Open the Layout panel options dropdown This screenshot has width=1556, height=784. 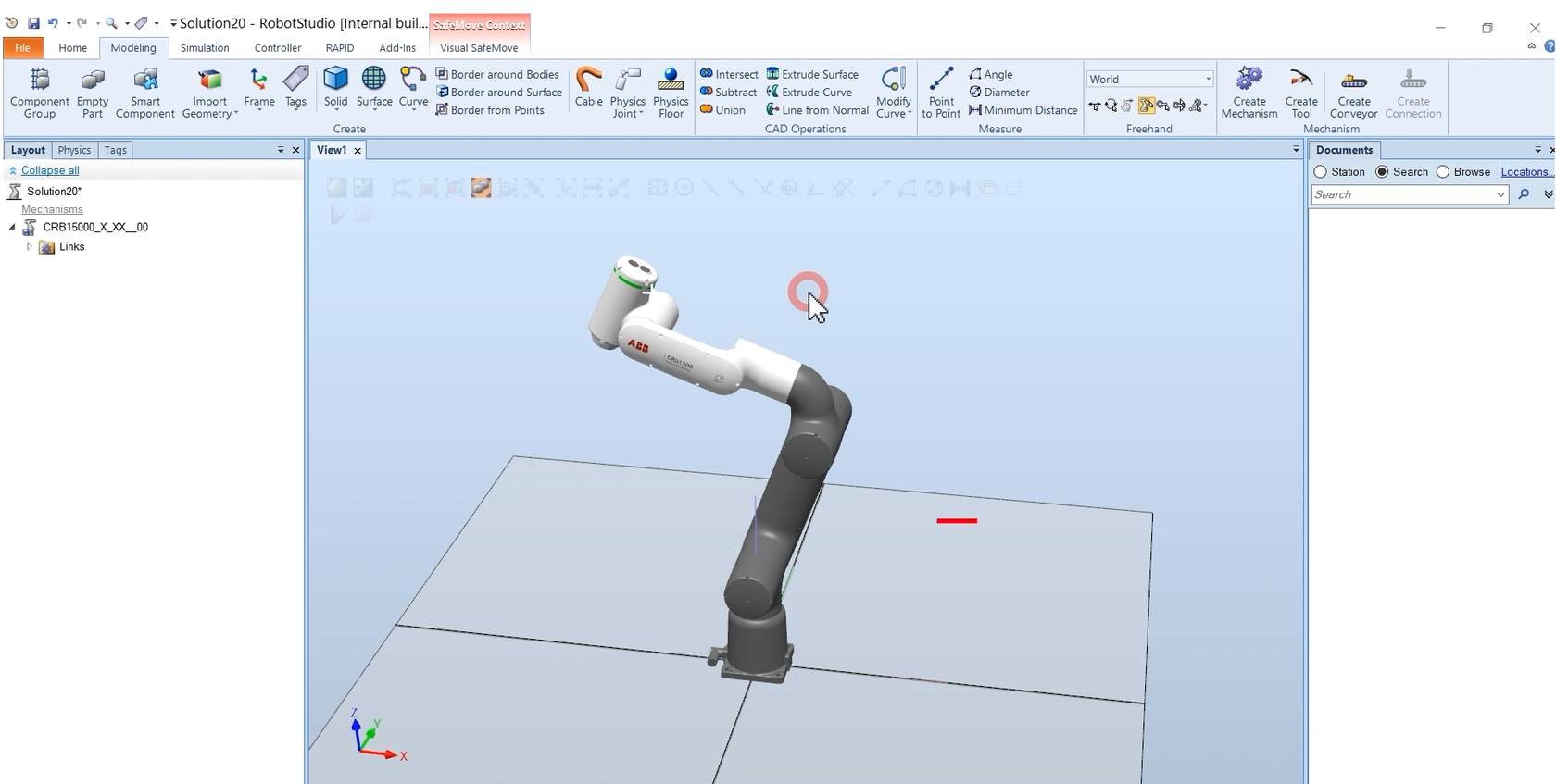coord(281,150)
